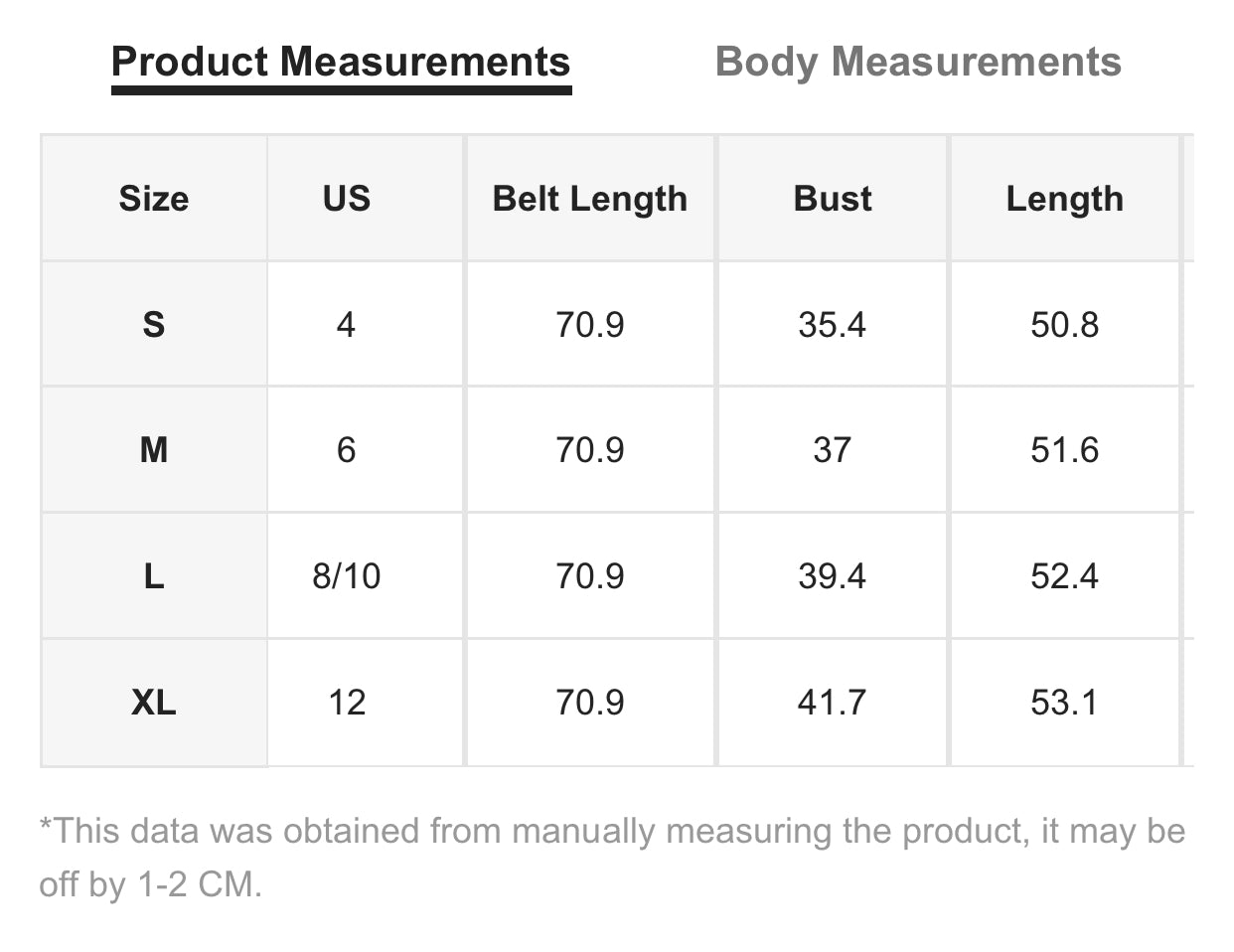1234x952 pixels.
Task: Click the bust value 37 cell
Action: click(x=833, y=450)
